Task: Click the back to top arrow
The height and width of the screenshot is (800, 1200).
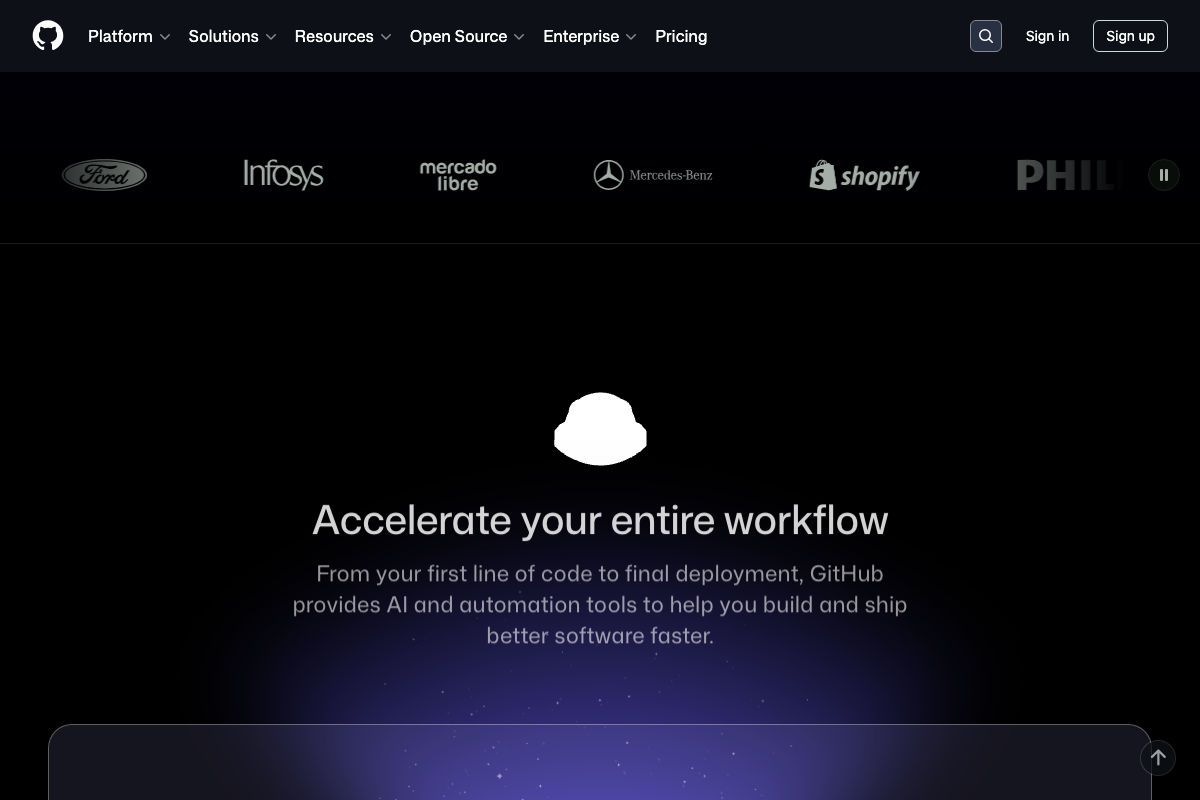Action: (x=1158, y=757)
